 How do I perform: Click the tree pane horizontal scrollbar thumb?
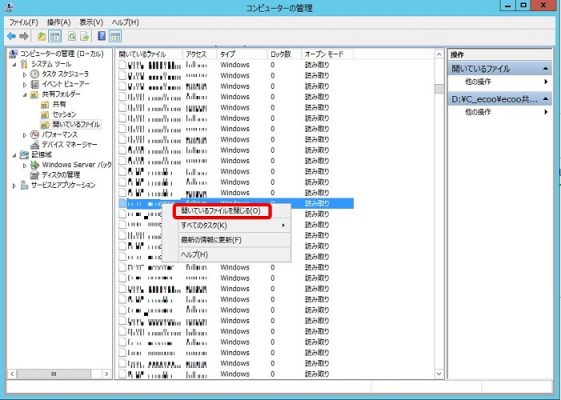click(x=54, y=374)
